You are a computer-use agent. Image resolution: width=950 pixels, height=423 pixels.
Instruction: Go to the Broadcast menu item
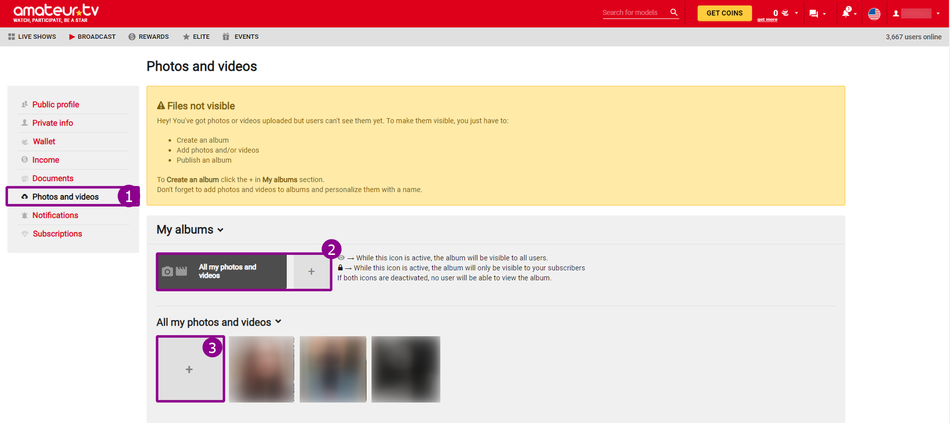[92, 37]
